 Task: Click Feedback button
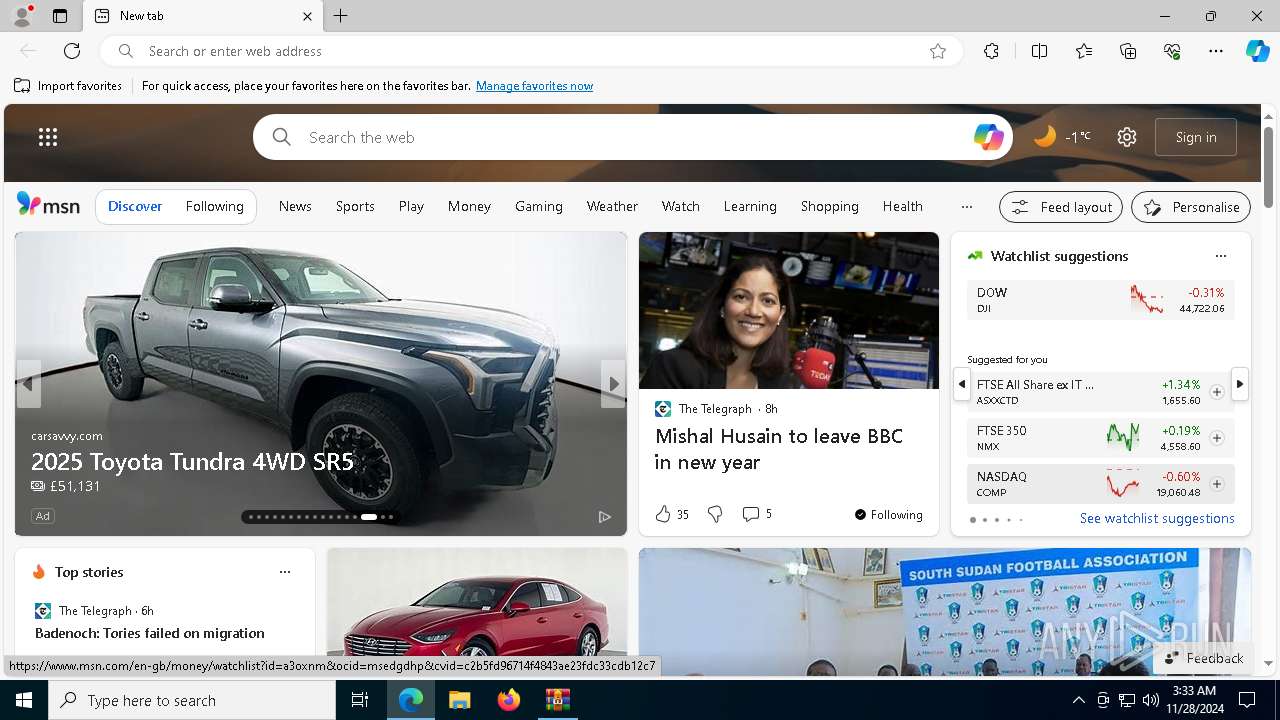click(1204, 658)
